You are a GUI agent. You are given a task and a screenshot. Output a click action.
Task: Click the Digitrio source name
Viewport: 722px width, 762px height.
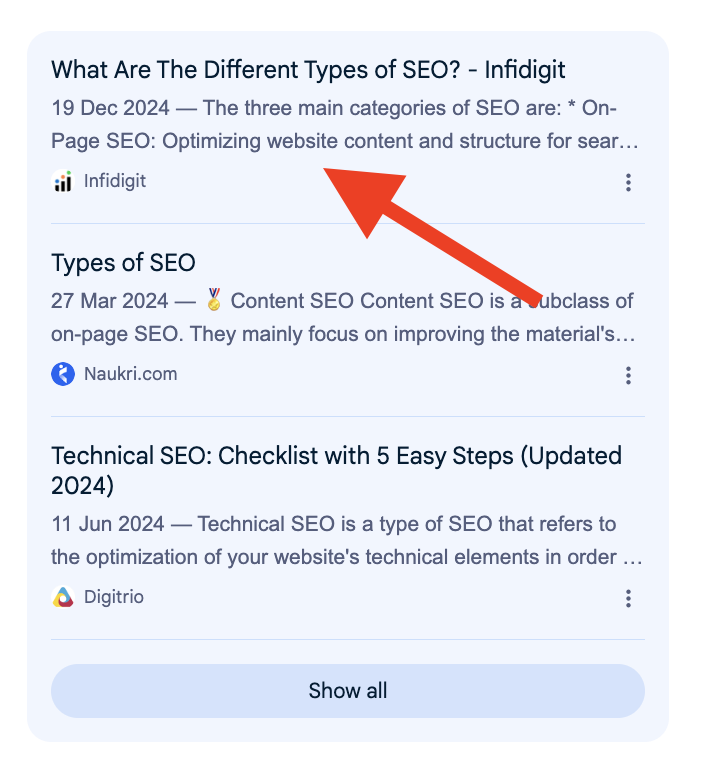(x=114, y=597)
